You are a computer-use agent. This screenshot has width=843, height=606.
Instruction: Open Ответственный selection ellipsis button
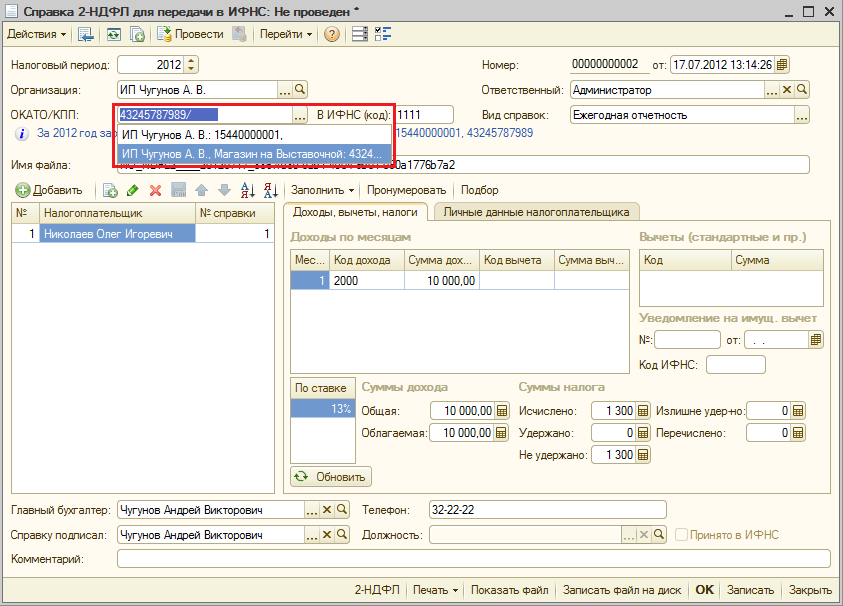[x=771, y=90]
